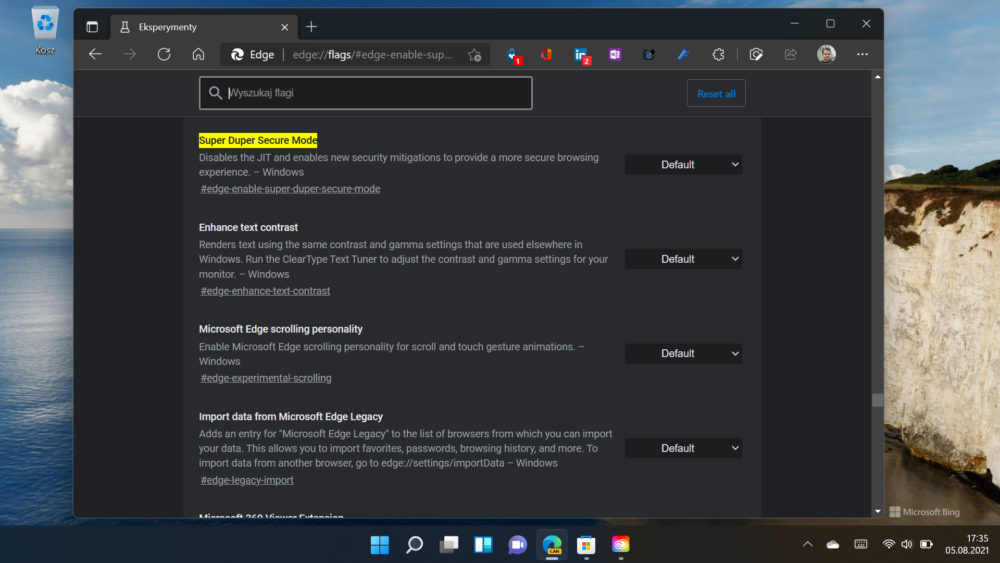1000x563 pixels.
Task: Open Settings and more ellipsis menu
Action: click(862, 54)
